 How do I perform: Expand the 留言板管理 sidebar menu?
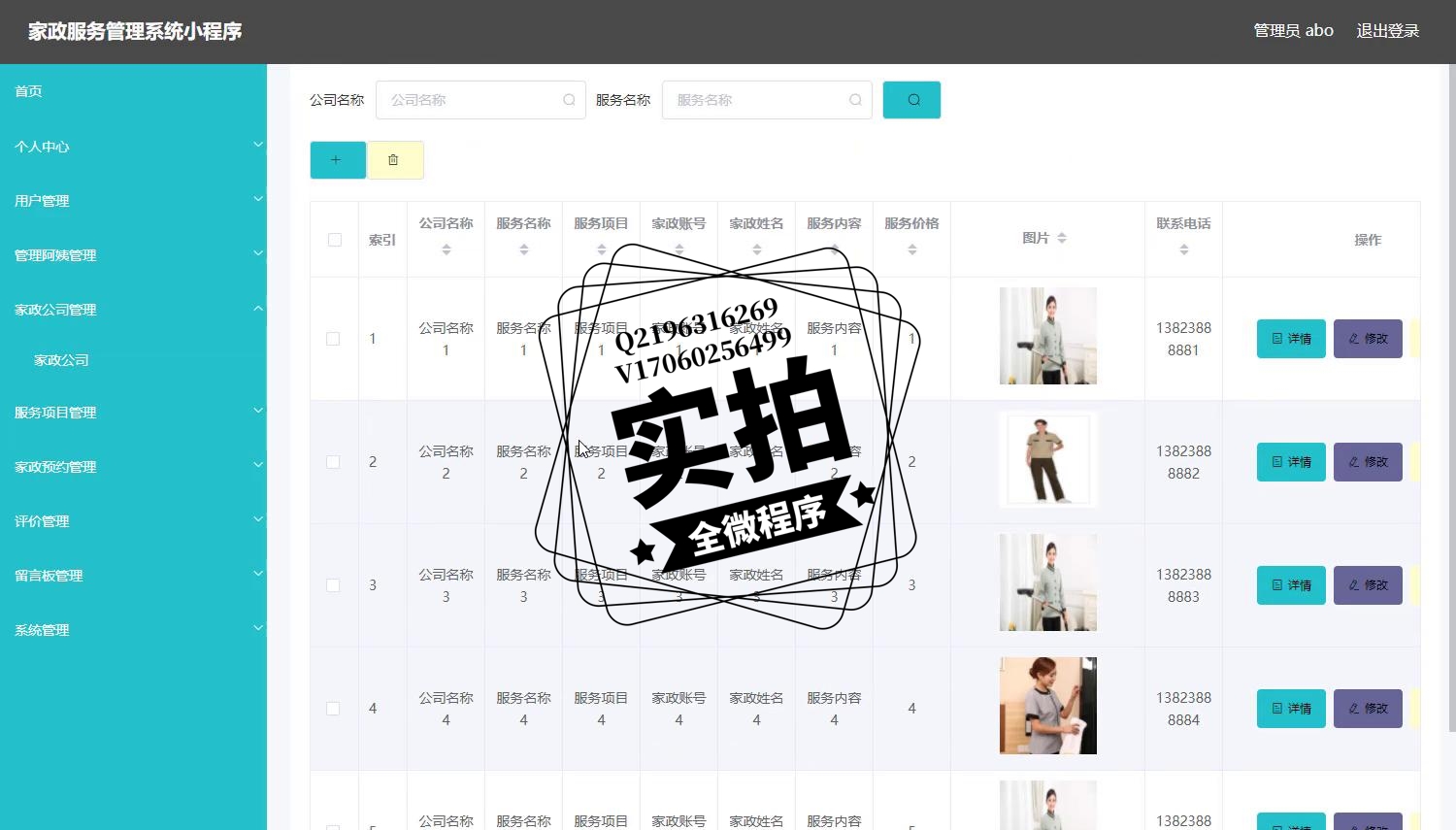click(x=133, y=576)
